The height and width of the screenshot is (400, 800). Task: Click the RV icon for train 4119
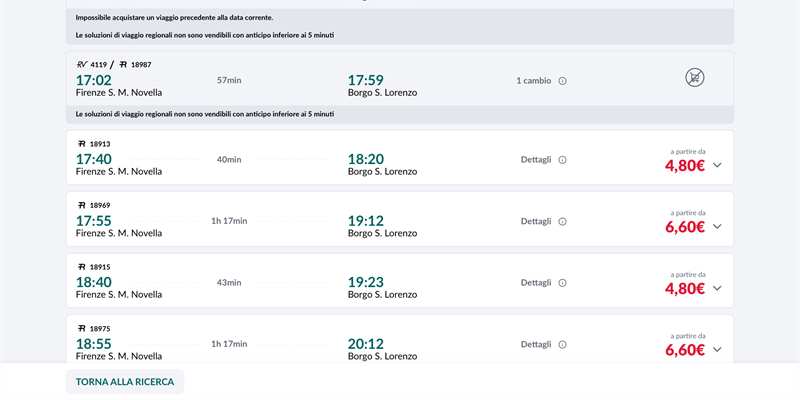click(82, 64)
